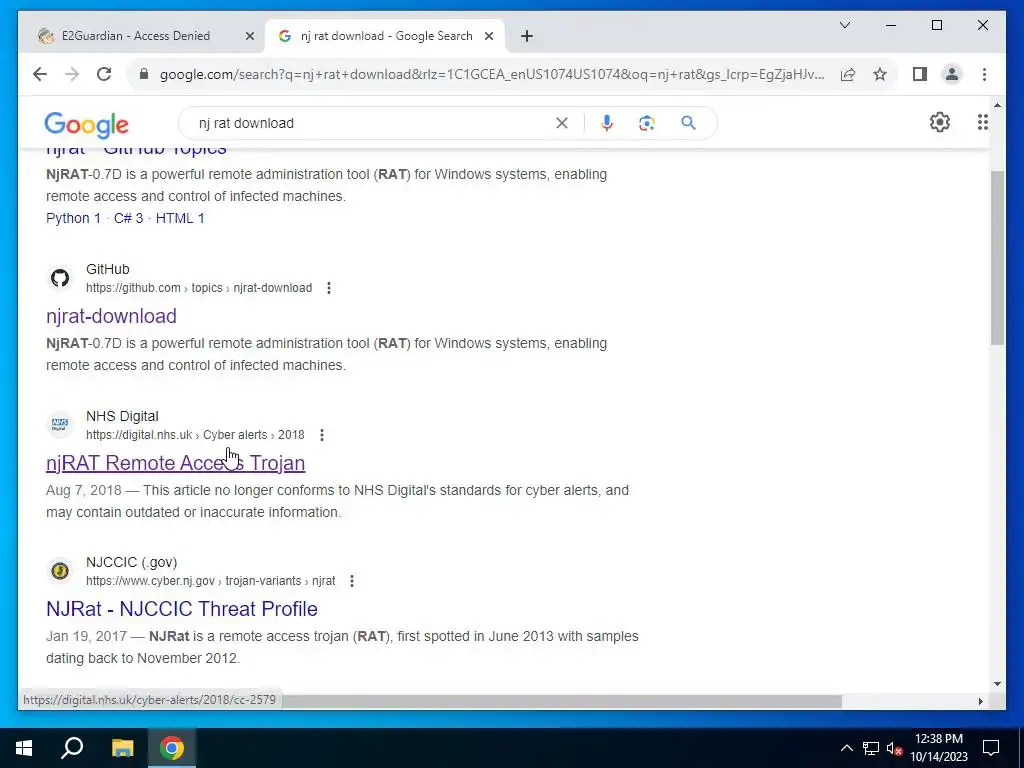
Task: Click the HTML 1 sublink
Action: click(180, 218)
